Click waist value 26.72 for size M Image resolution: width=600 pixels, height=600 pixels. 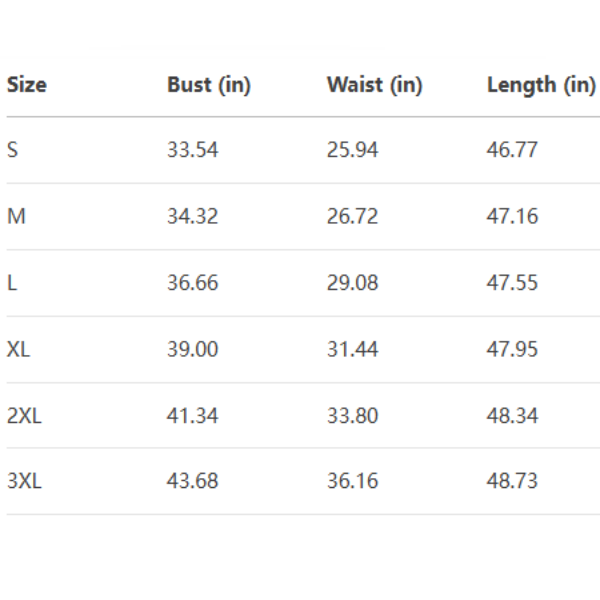coord(352,216)
